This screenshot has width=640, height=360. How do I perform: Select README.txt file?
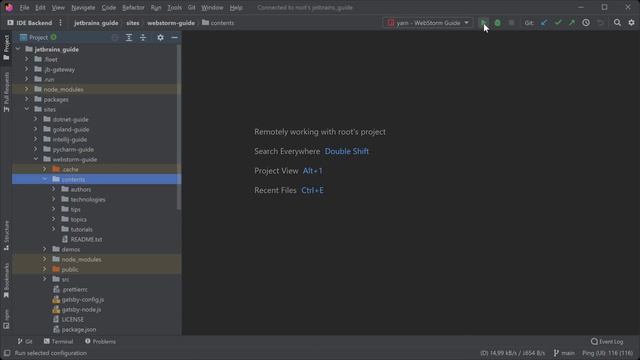tap(86, 239)
